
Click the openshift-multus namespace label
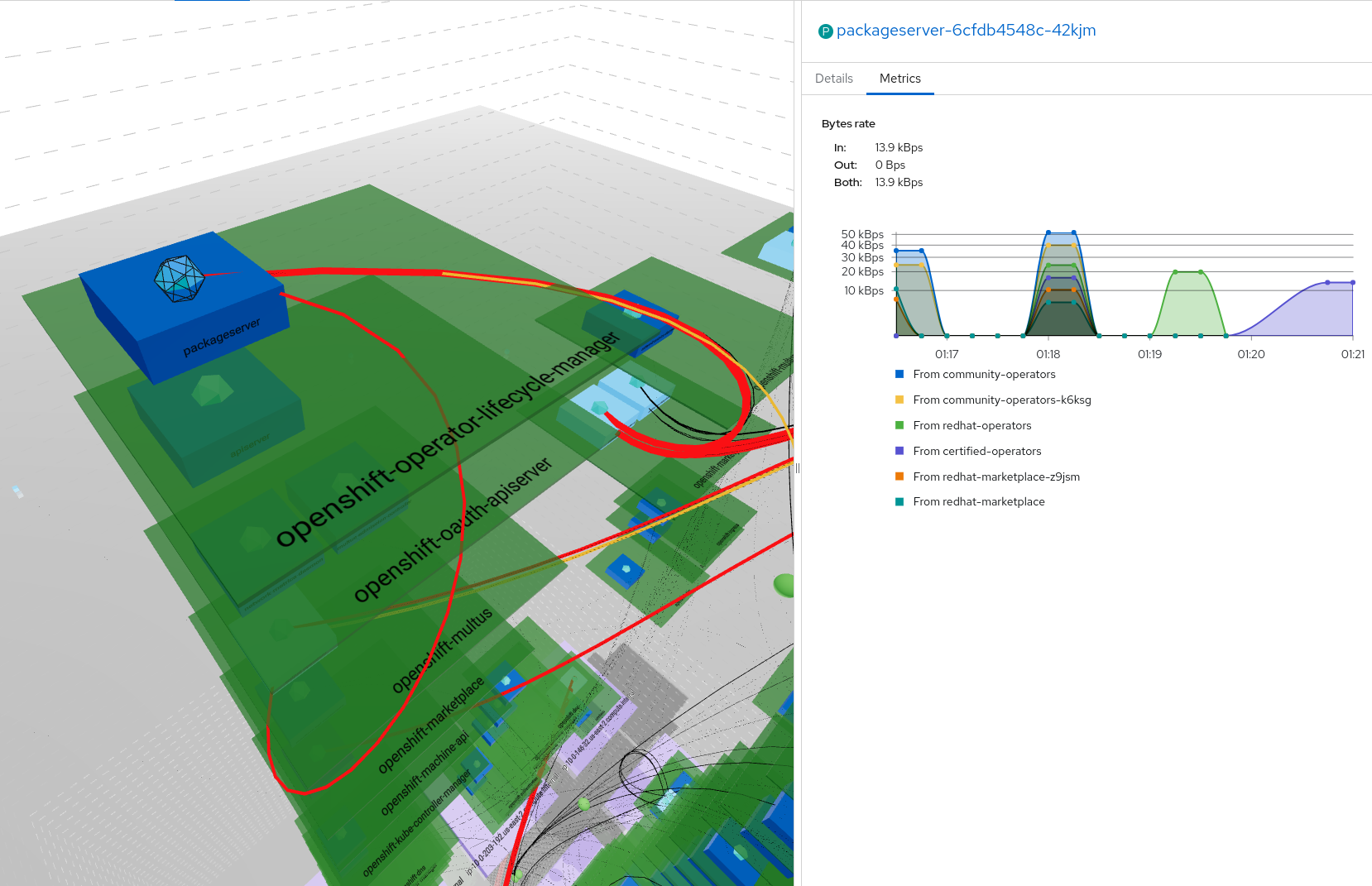tap(442, 650)
